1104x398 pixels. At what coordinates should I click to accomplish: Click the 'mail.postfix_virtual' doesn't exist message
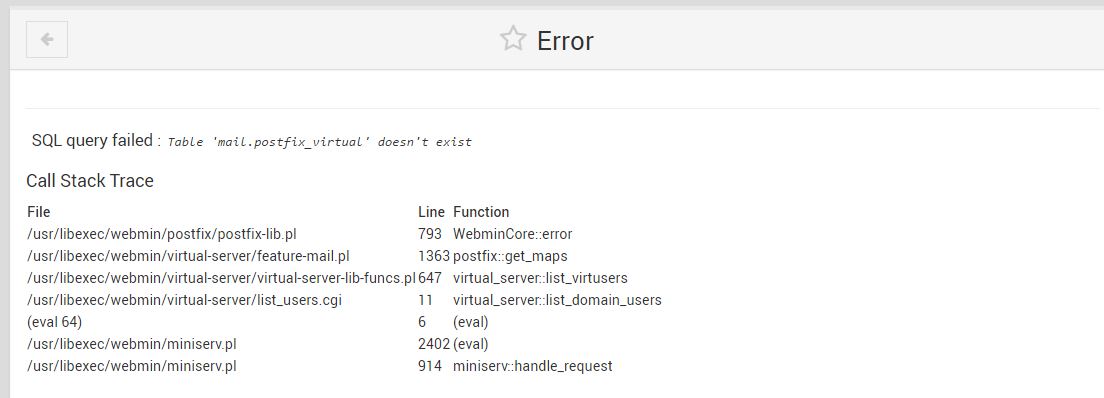click(320, 142)
